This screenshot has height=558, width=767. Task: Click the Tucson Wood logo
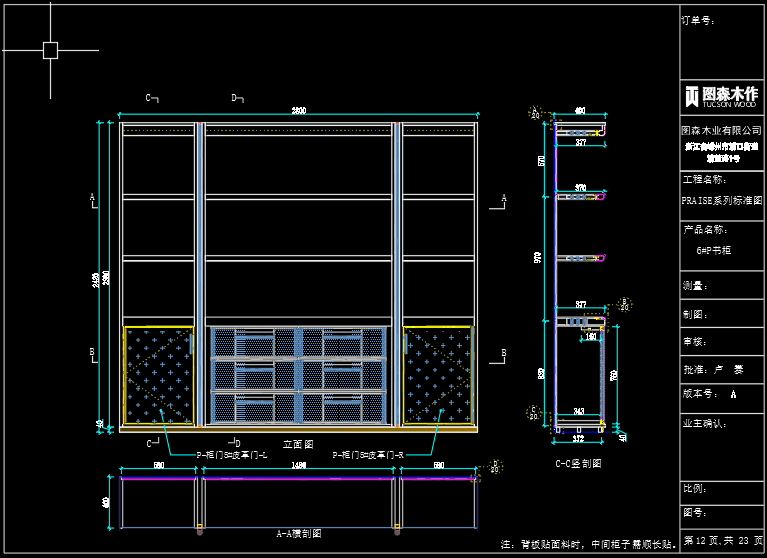721,96
